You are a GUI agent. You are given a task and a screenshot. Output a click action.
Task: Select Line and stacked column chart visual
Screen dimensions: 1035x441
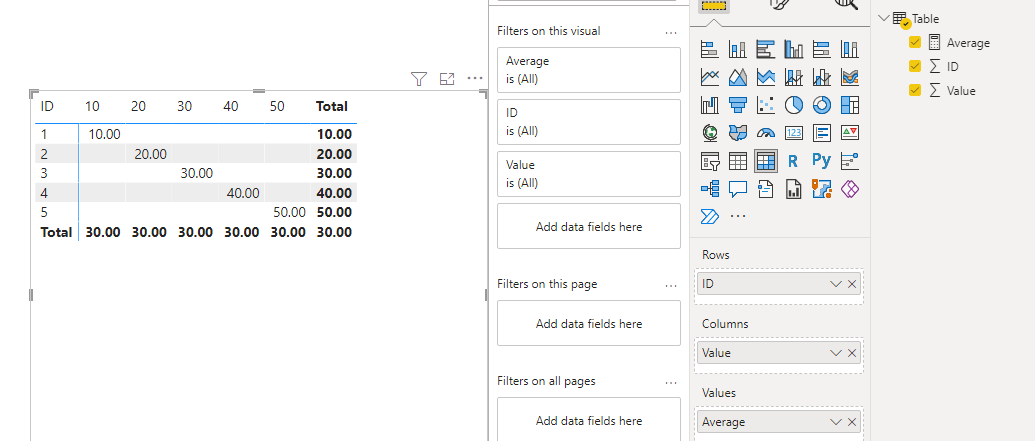(793, 77)
